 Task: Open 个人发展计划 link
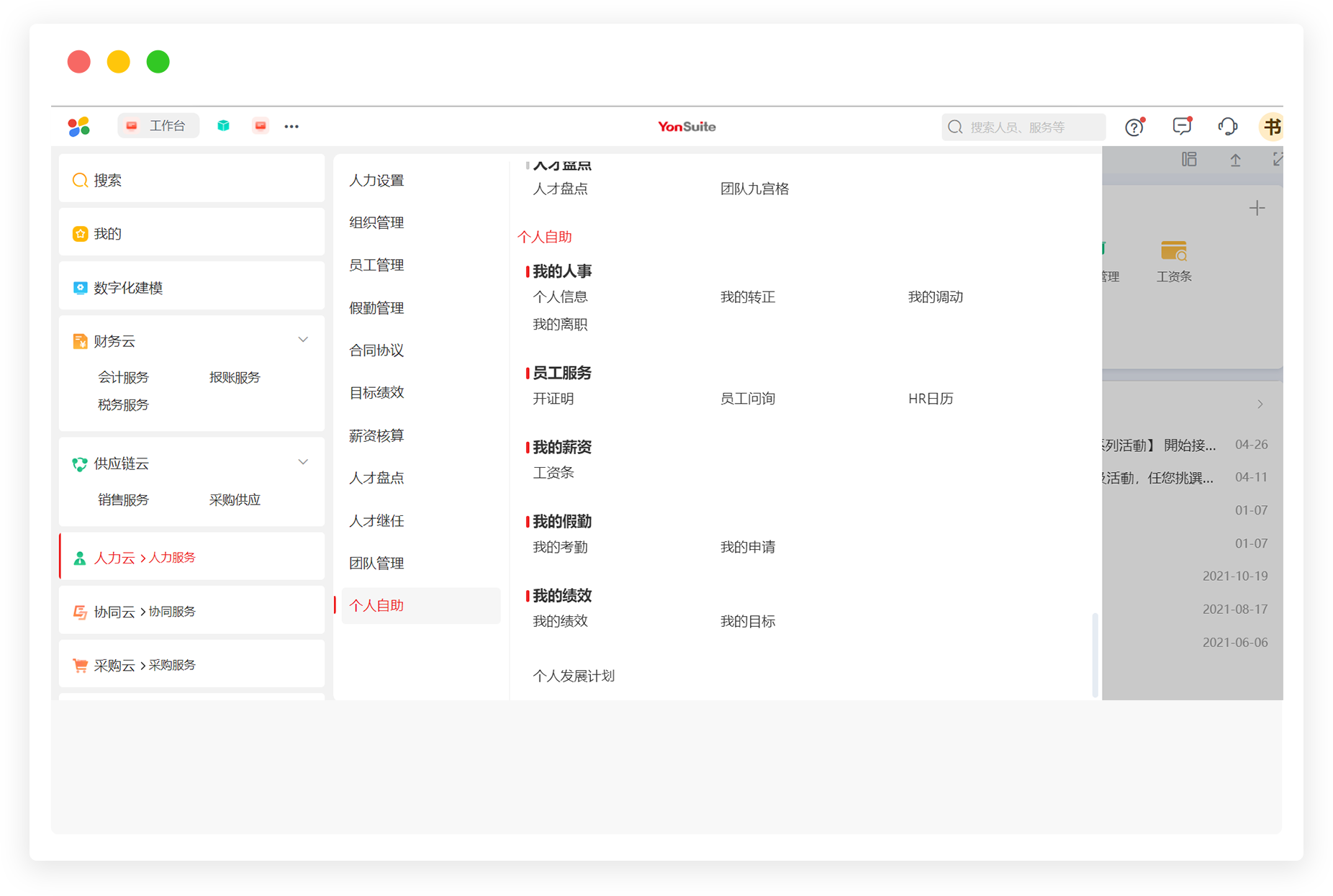point(574,676)
